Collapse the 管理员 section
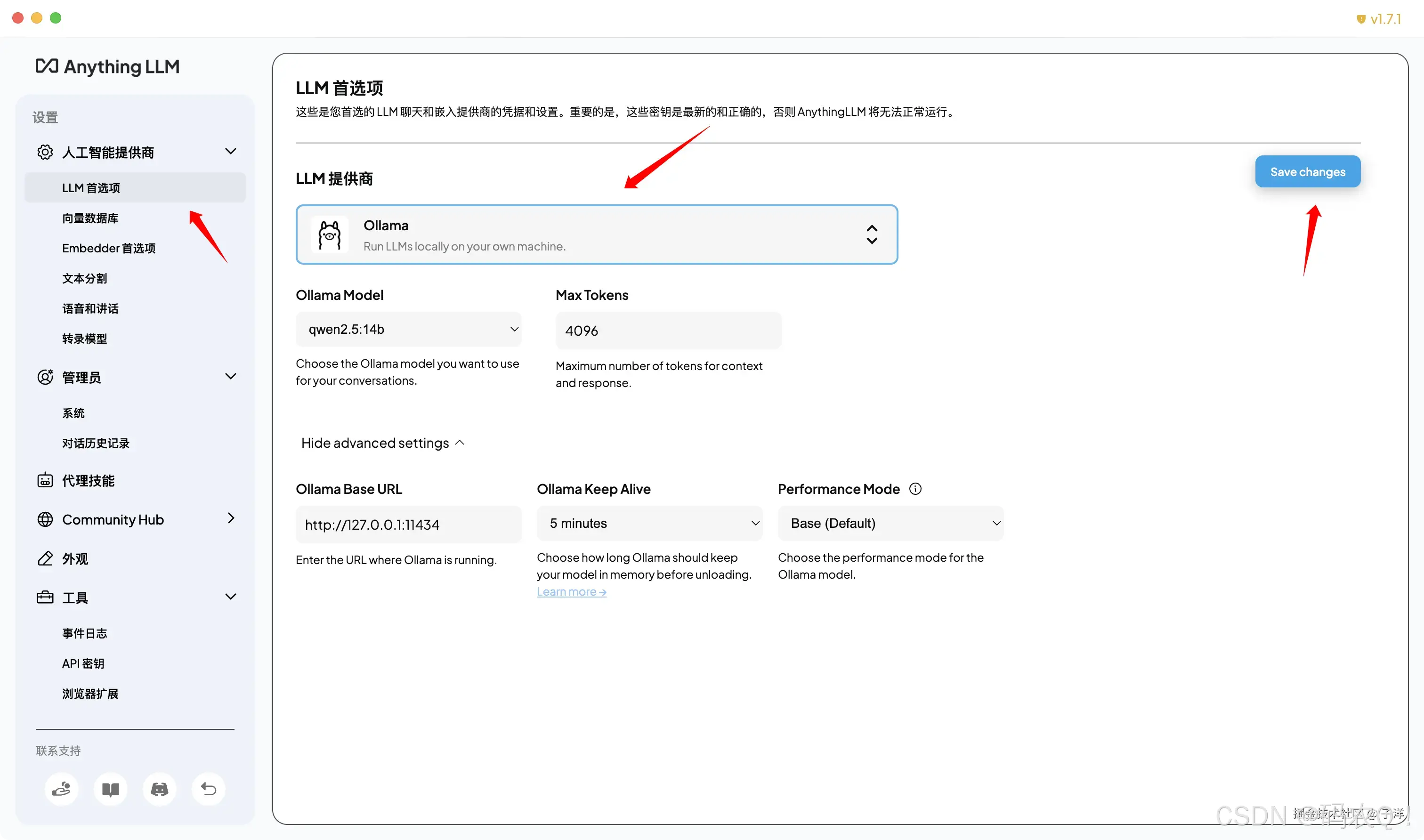The width and height of the screenshot is (1424, 840). click(231, 376)
